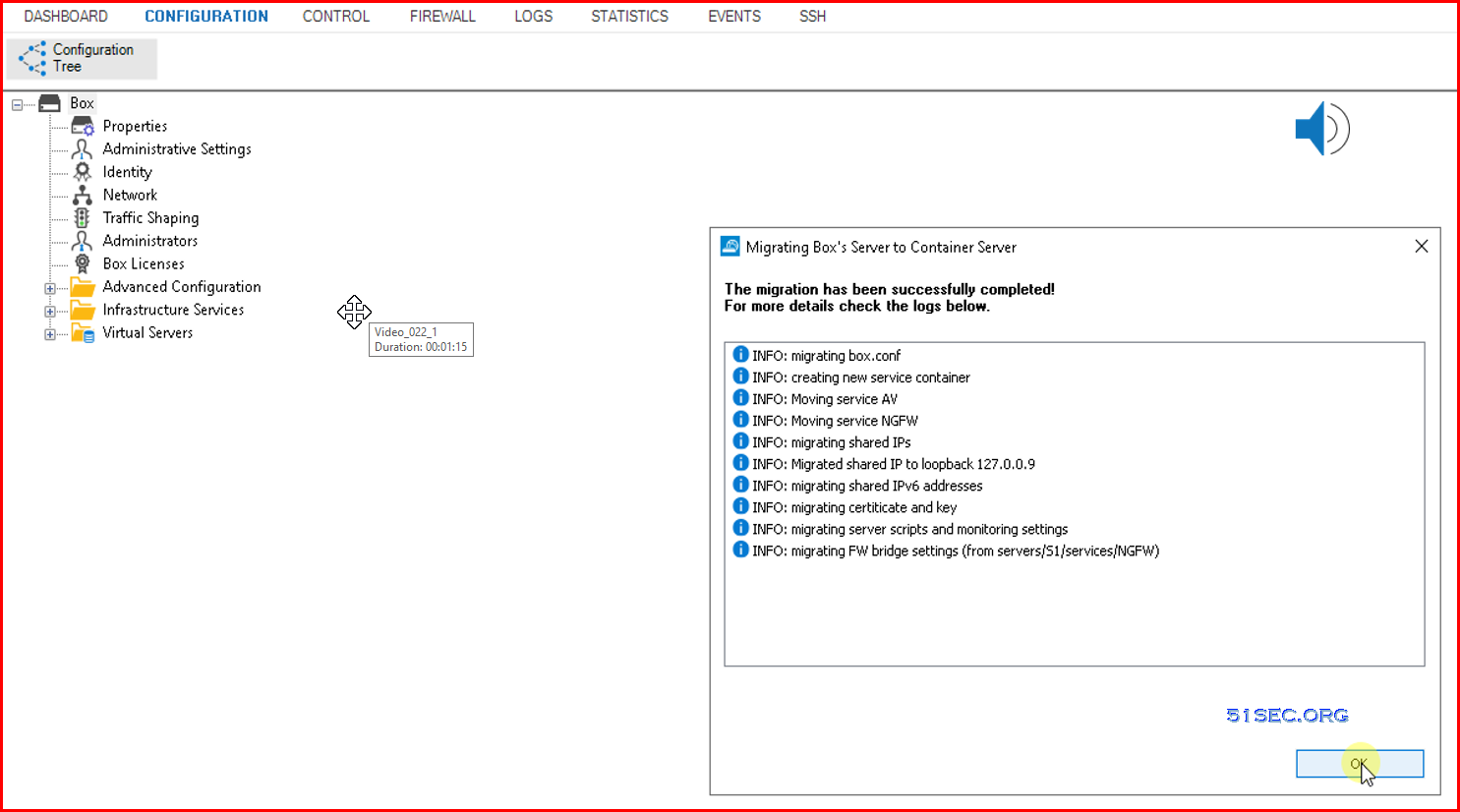Screen dimensions: 1460x812
Task: Click log line 'INFO: Moving service NGFW'
Action: click(x=835, y=421)
